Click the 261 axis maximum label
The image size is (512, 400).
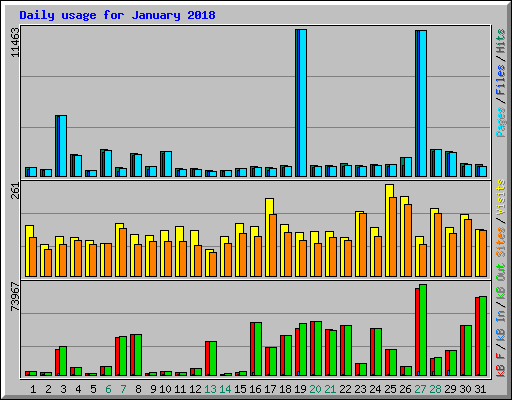(x=15, y=191)
